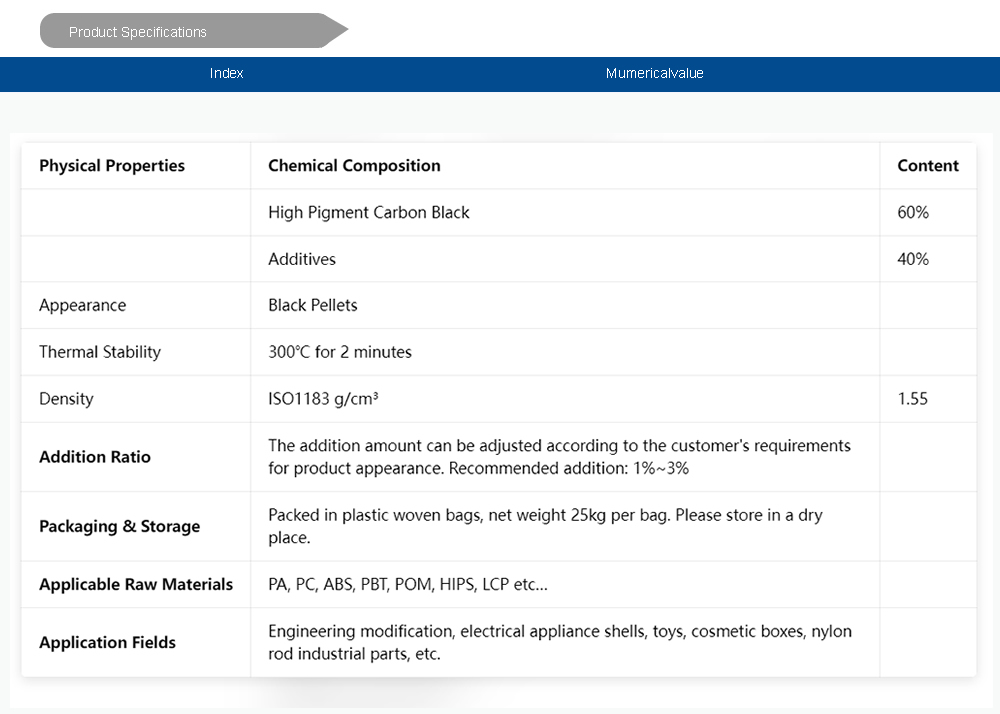Select the Packaging & Storage row label
This screenshot has width=1000, height=714.
[x=119, y=527]
